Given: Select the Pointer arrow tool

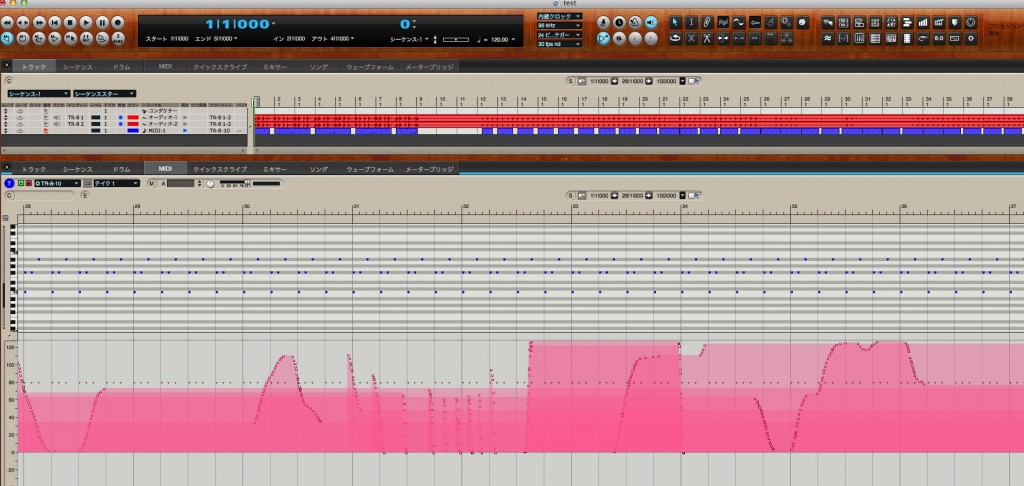Looking at the screenshot, I should point(676,22).
